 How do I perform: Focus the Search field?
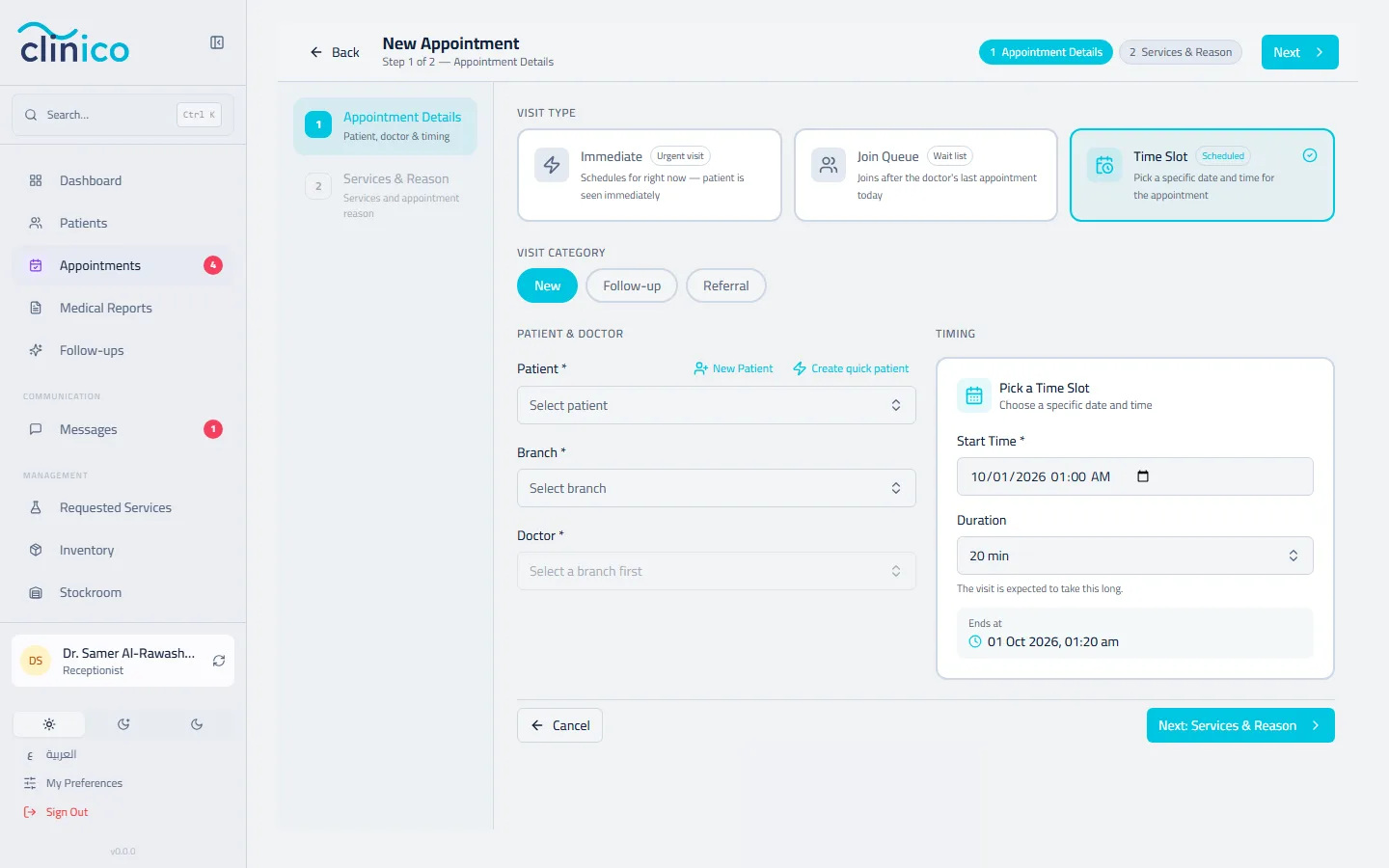(123, 115)
